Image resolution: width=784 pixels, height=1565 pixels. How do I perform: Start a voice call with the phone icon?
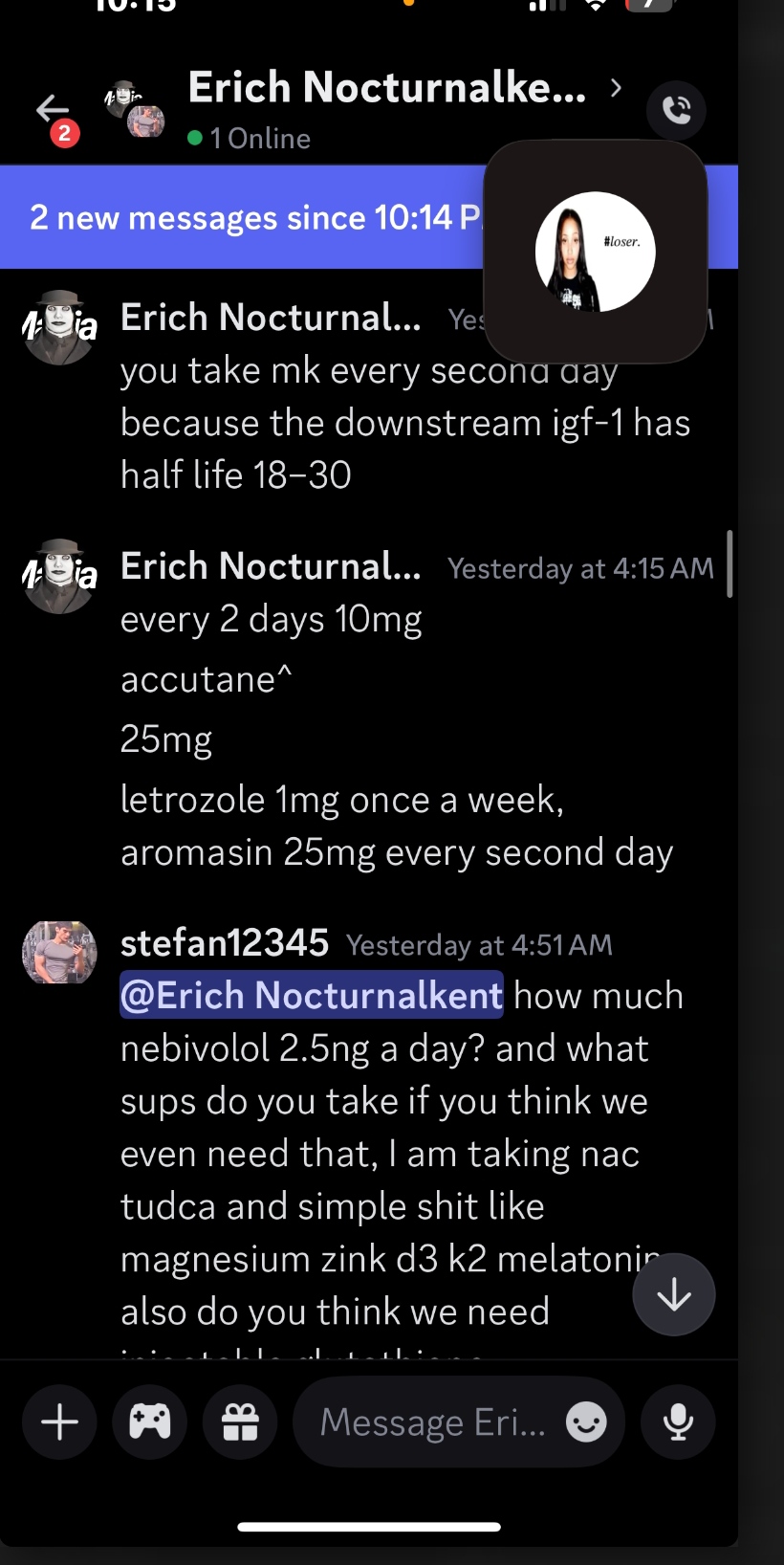[676, 110]
